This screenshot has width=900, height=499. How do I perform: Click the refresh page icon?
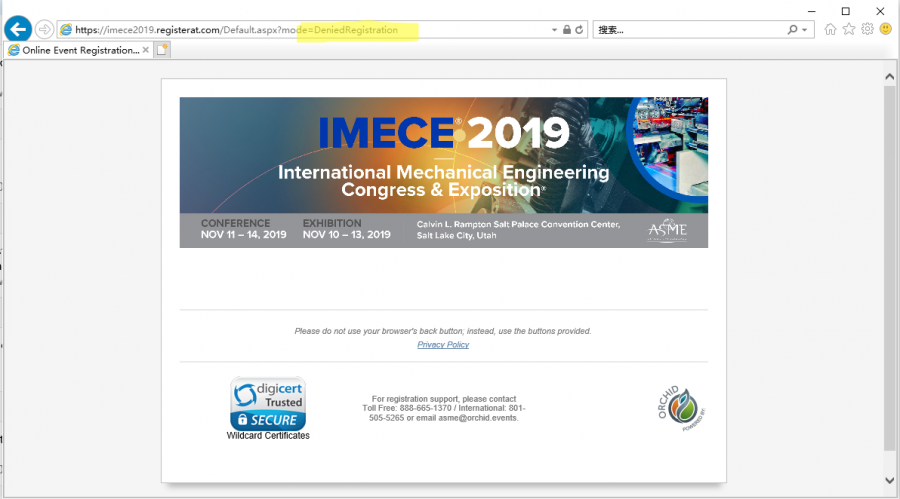[x=579, y=30]
